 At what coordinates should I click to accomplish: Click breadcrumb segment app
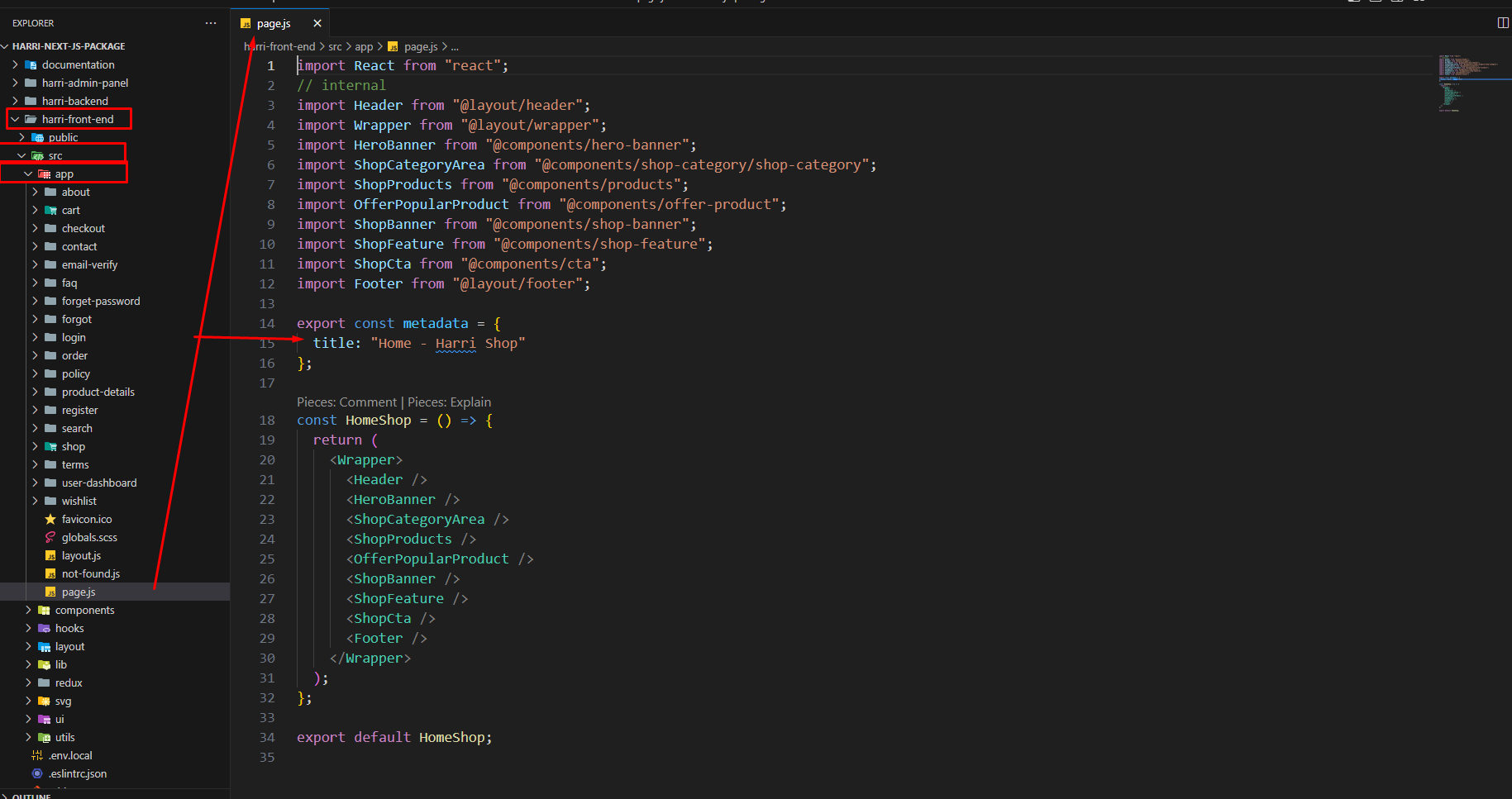click(x=364, y=46)
